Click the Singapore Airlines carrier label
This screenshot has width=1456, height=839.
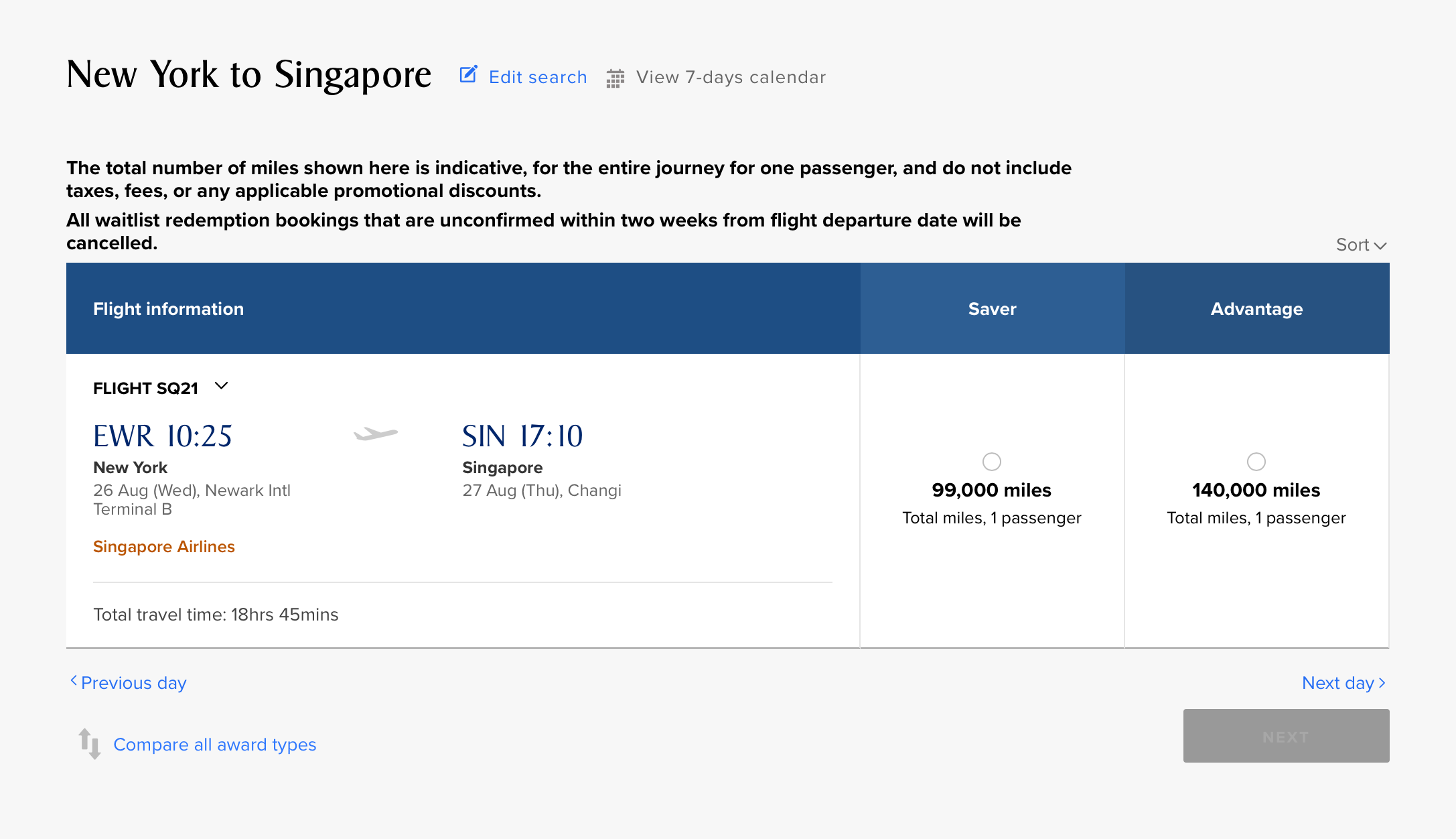(x=164, y=547)
